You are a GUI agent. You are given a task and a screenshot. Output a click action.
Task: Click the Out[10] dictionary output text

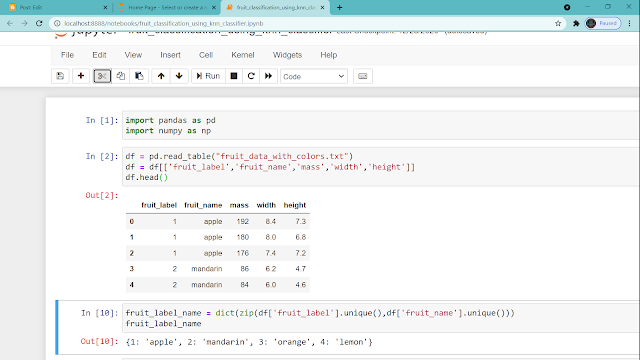pos(249,342)
